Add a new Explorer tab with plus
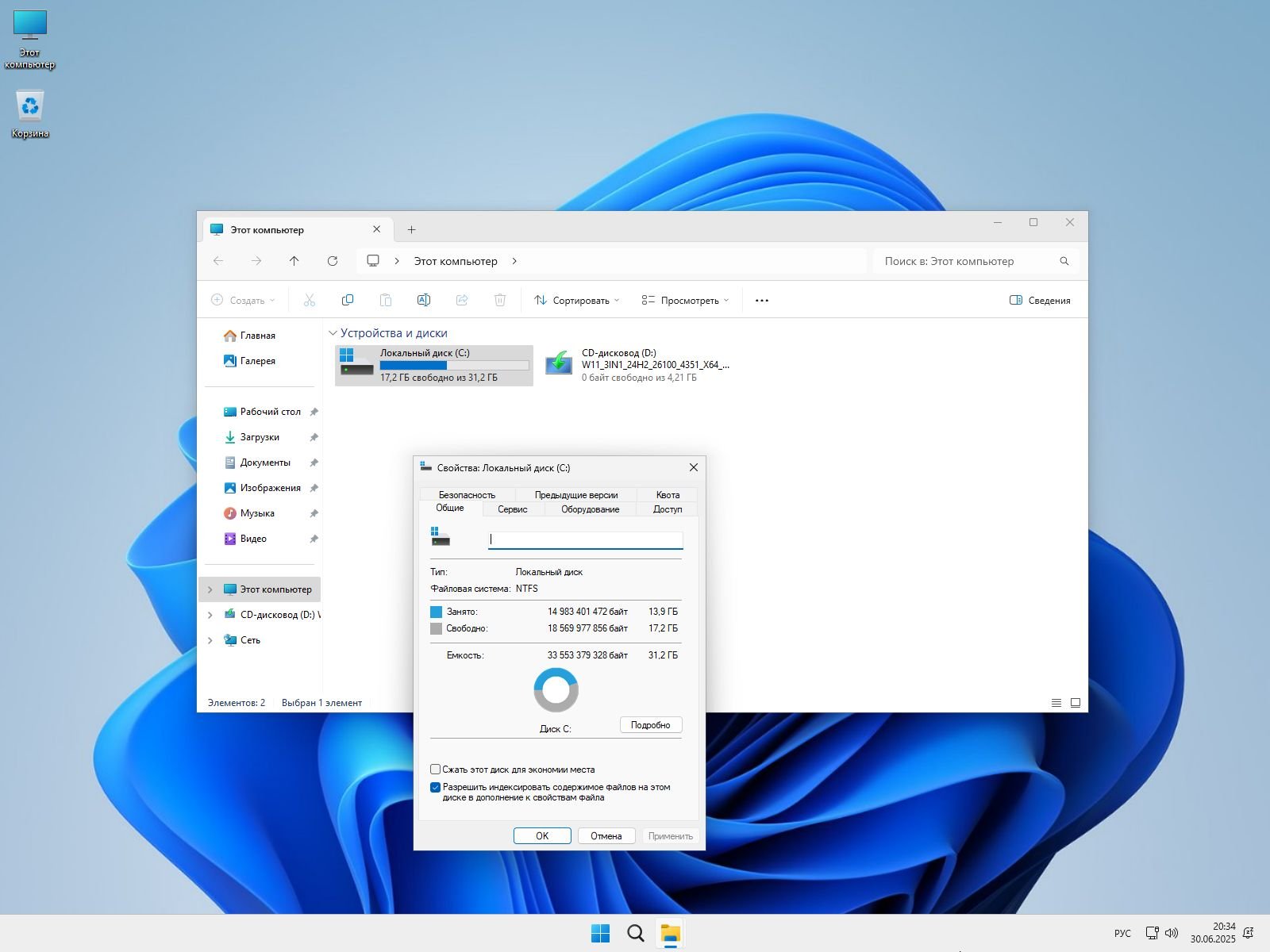Viewport: 1270px width, 952px height. 411,230
